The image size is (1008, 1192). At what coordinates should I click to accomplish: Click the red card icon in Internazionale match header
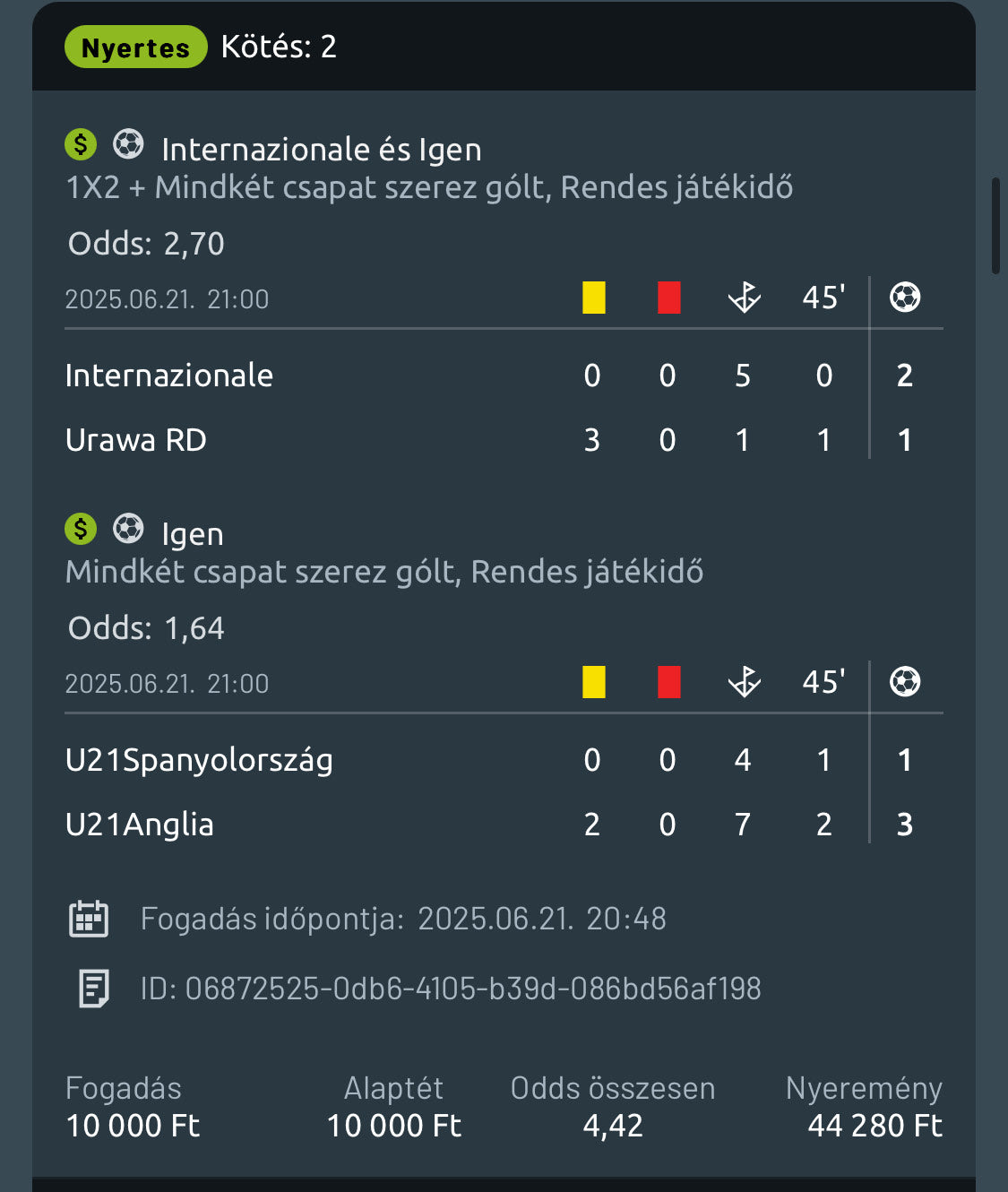click(x=668, y=298)
